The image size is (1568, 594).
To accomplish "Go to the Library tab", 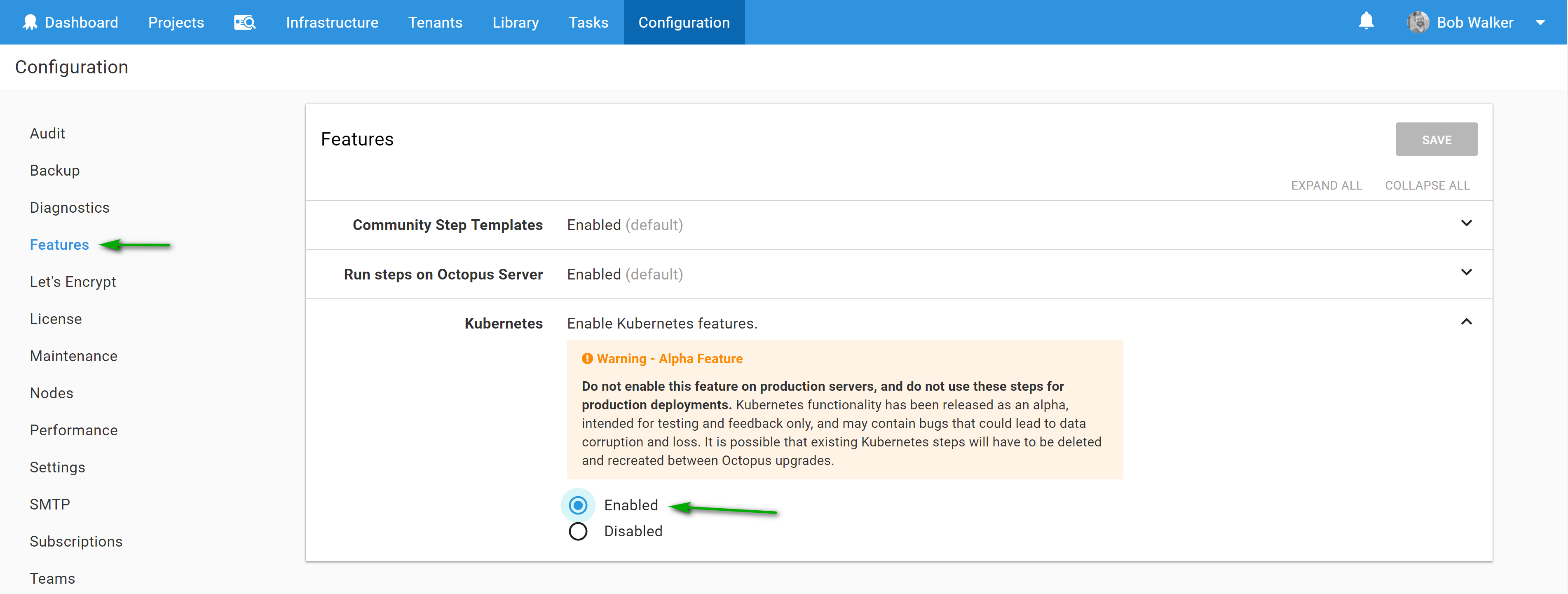I will click(x=515, y=23).
